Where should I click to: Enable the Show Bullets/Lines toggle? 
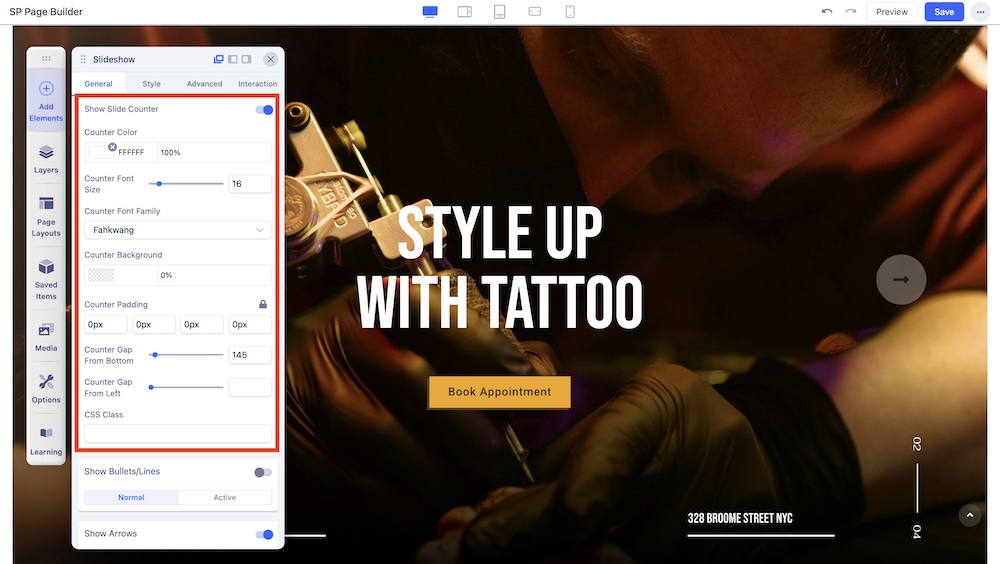(262, 472)
